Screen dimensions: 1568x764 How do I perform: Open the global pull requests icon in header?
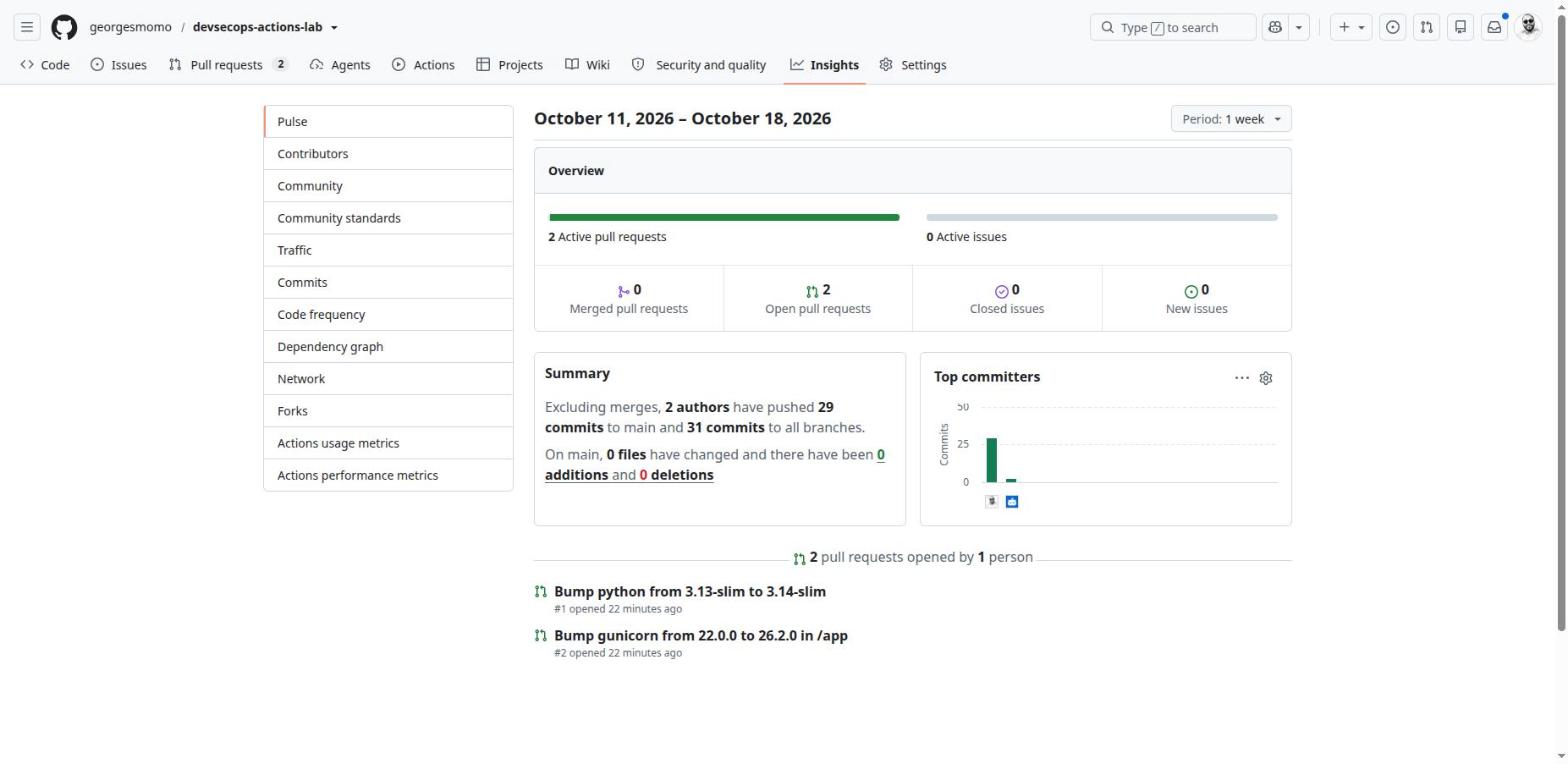coord(1426,27)
